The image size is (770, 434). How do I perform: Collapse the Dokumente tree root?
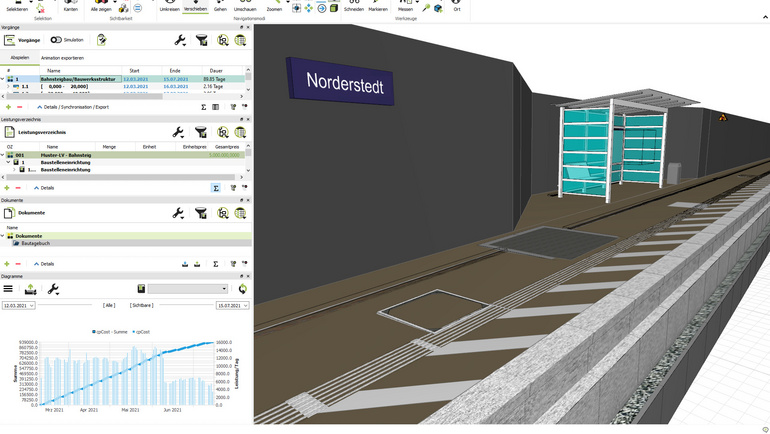click(x=3, y=236)
